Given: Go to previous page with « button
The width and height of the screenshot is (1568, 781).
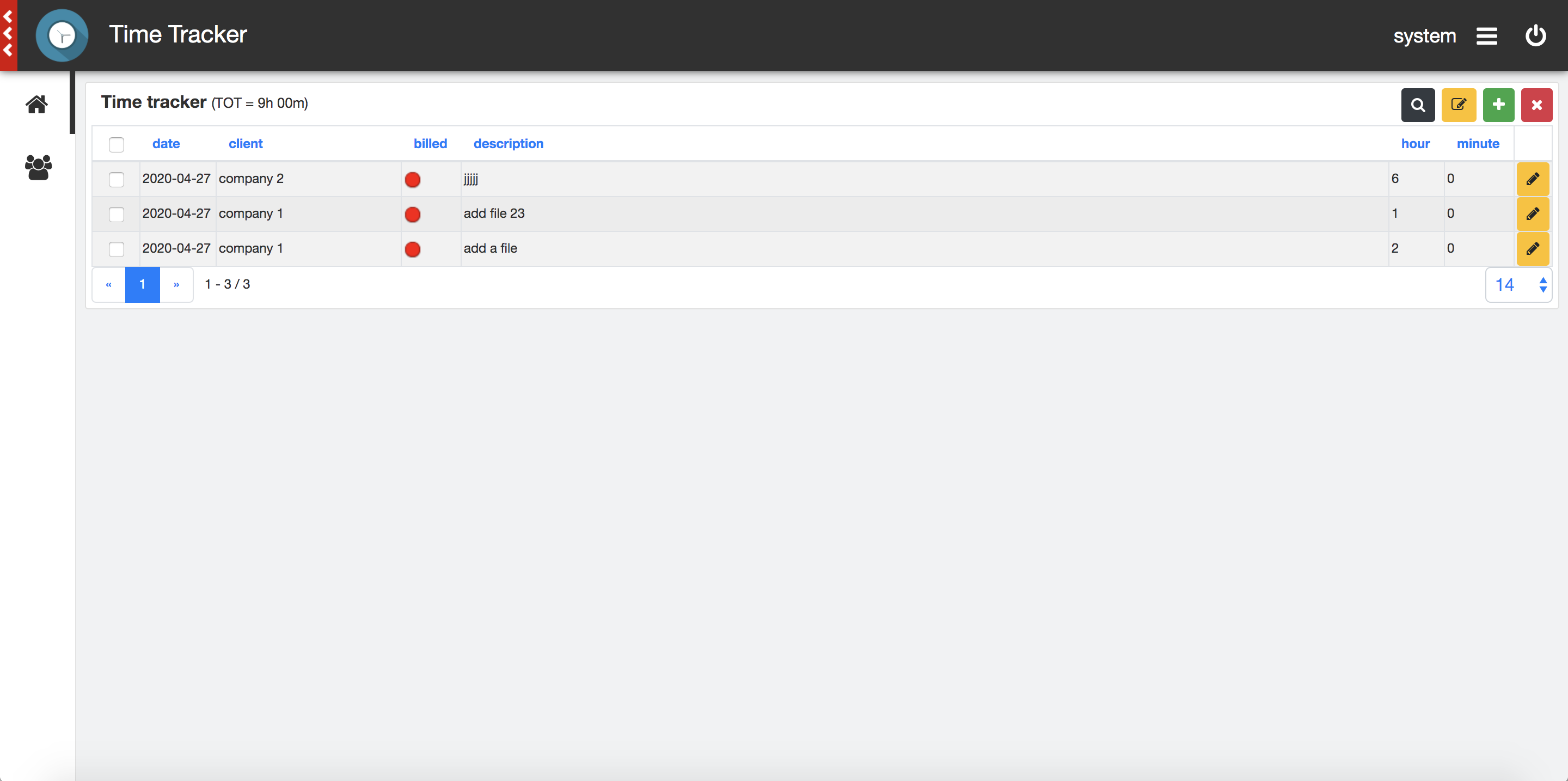Looking at the screenshot, I should [x=108, y=284].
